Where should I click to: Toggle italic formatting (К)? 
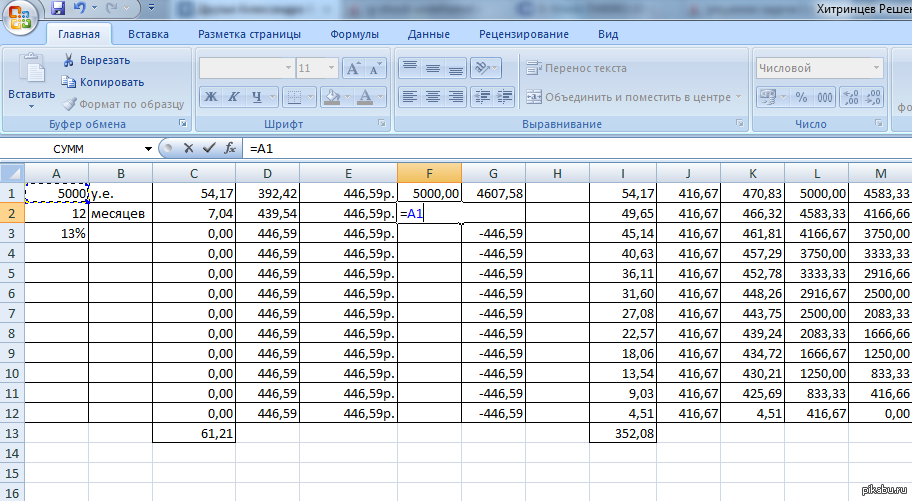[234, 97]
